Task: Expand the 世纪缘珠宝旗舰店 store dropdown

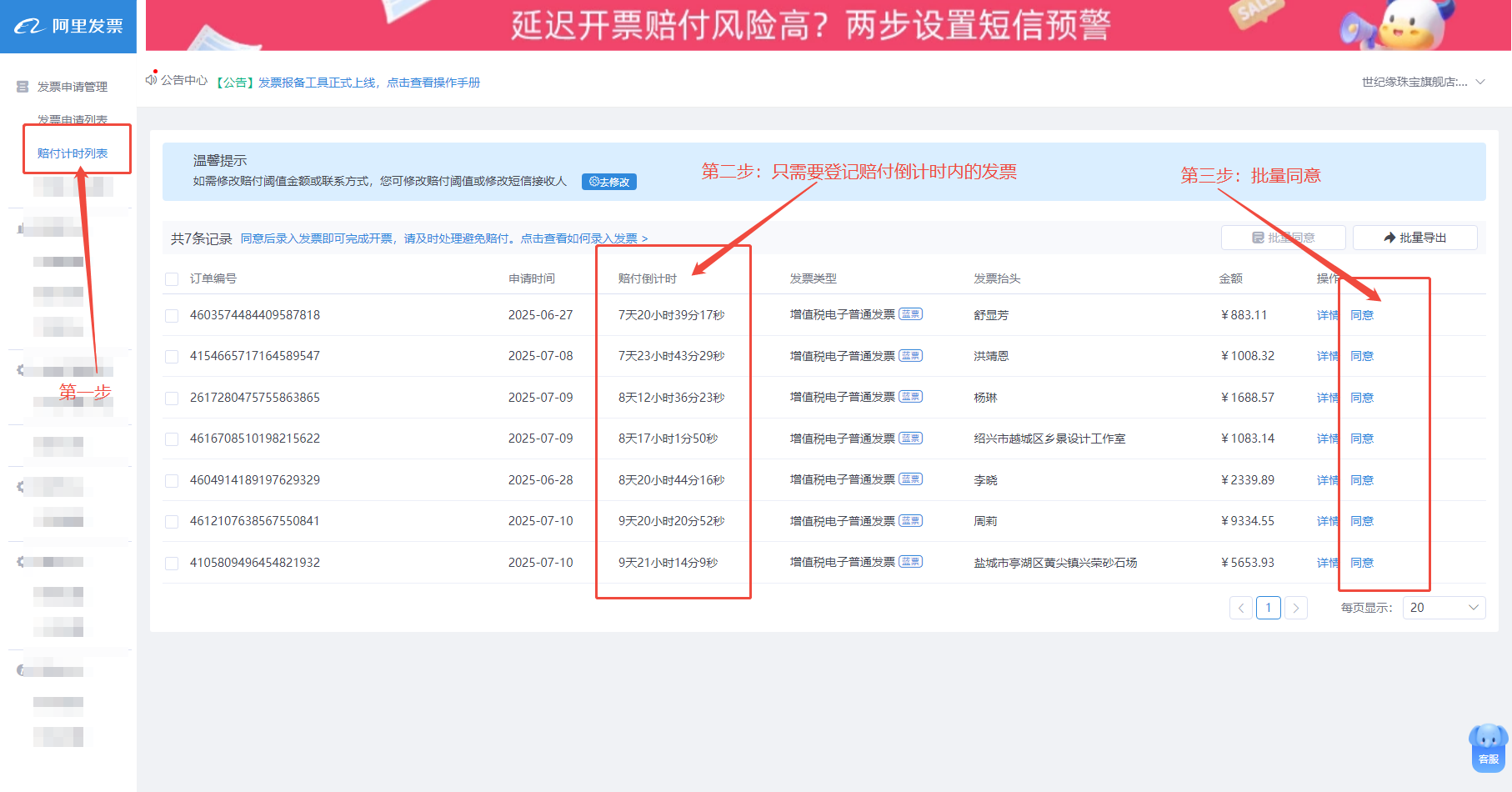Action: 1480,82
